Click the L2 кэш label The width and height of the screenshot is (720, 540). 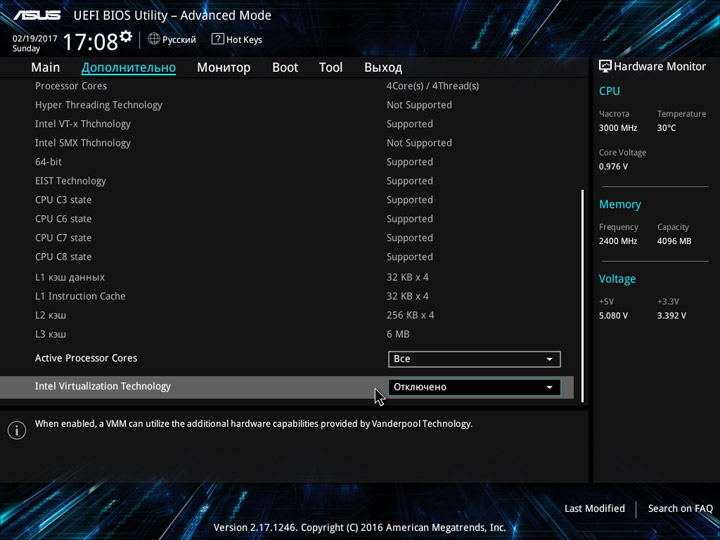51,315
